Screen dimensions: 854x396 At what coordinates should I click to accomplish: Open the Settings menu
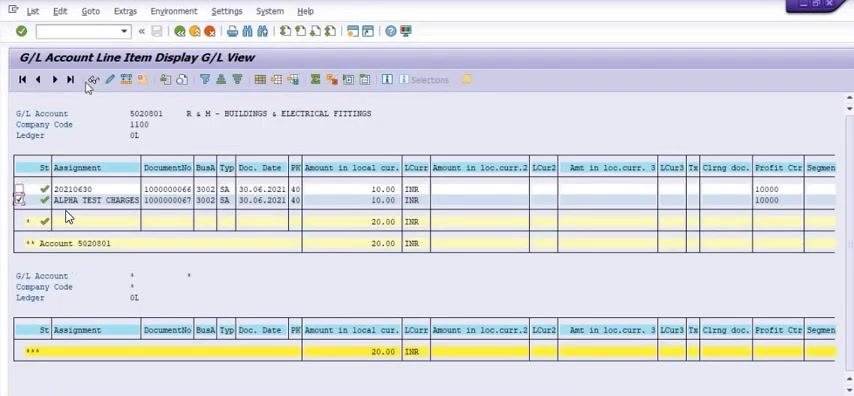tap(227, 11)
